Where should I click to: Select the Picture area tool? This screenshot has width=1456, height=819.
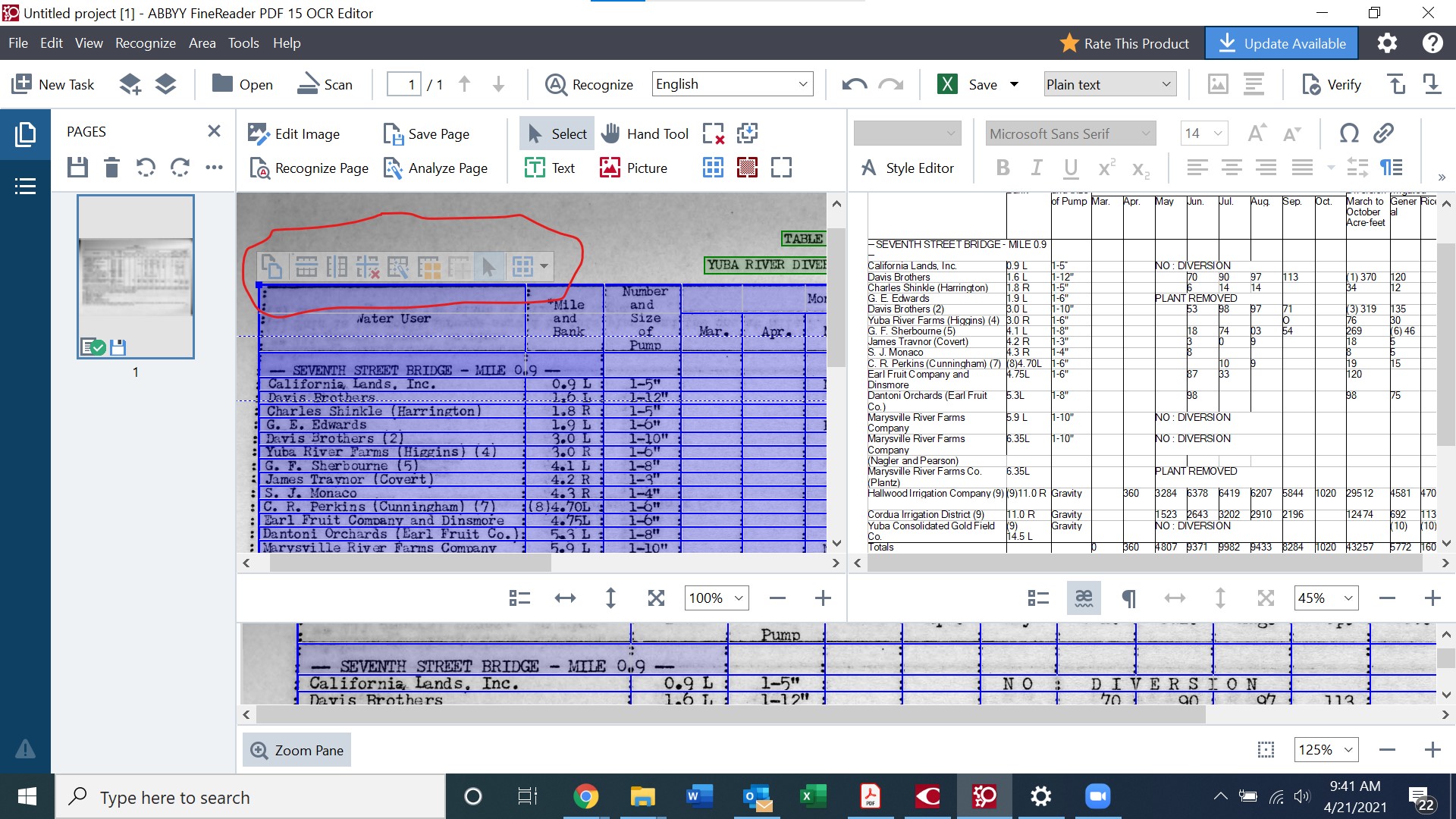(x=635, y=168)
